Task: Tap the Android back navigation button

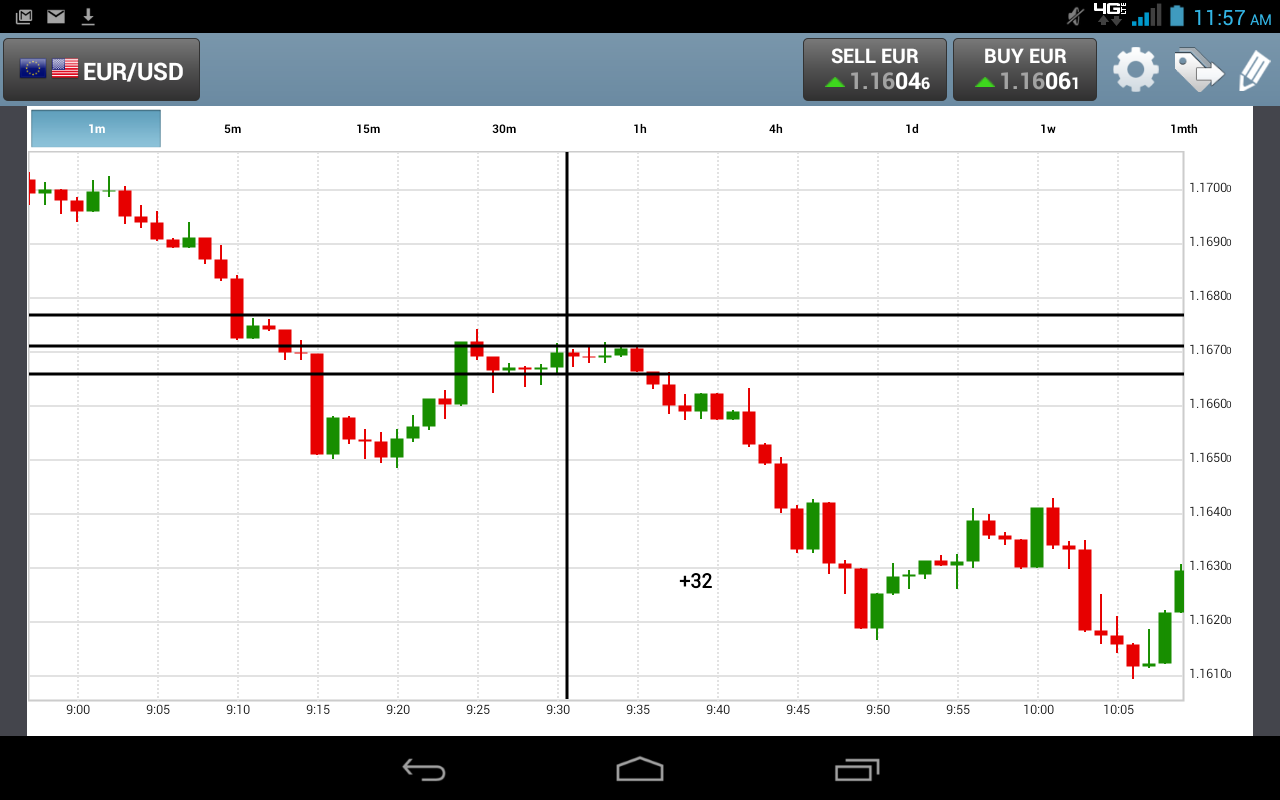Action: pyautogui.click(x=424, y=769)
